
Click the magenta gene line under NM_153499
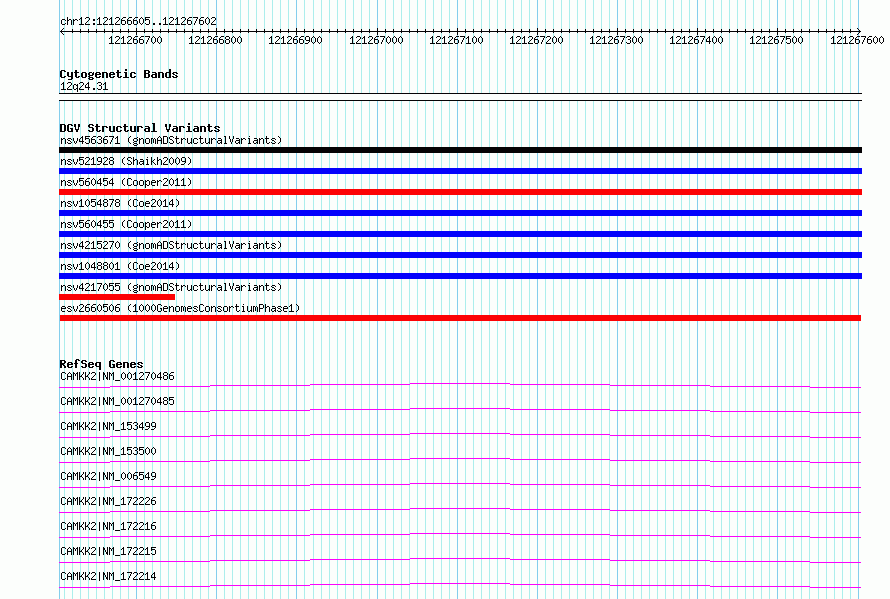(460, 434)
